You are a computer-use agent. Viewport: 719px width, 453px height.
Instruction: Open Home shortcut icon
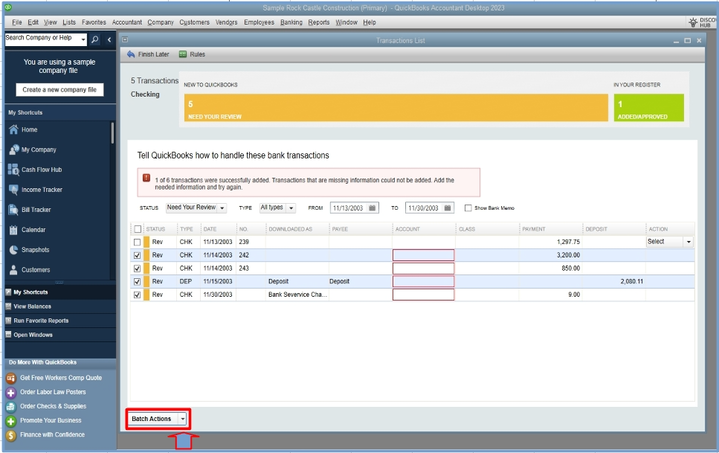pos(13,130)
